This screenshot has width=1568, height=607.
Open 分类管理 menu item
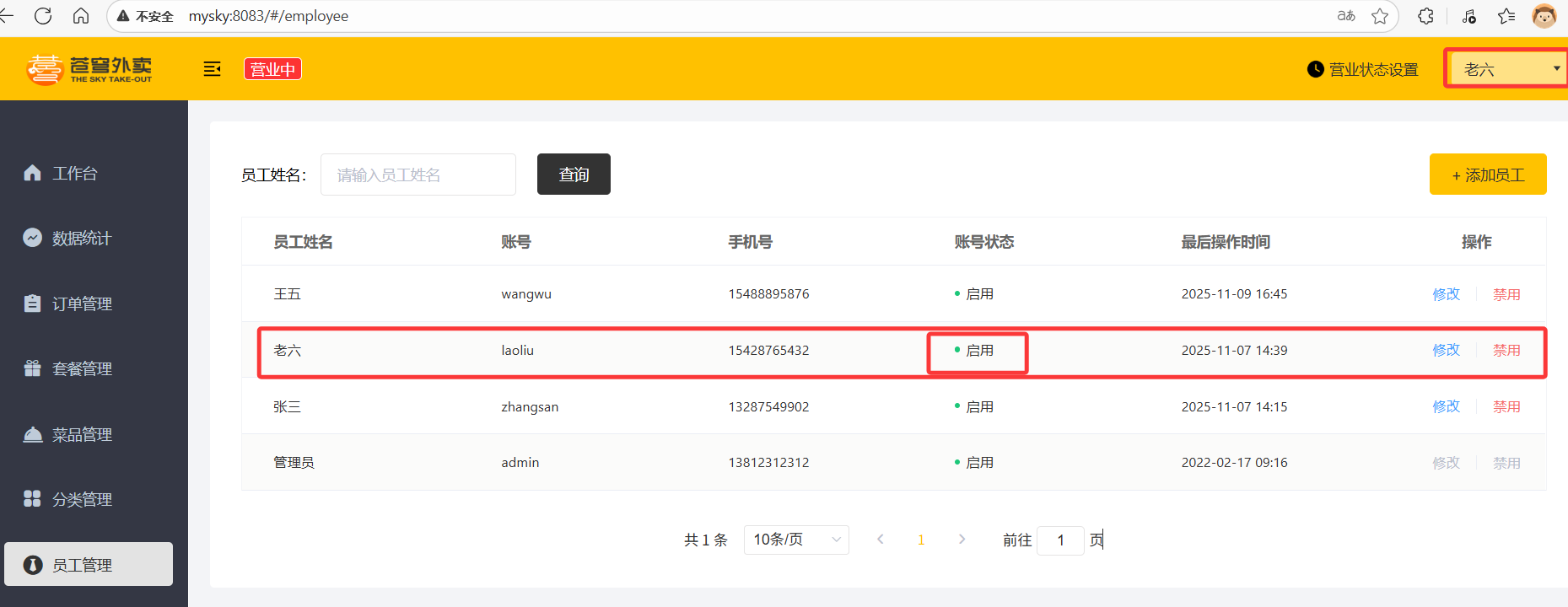coord(82,499)
